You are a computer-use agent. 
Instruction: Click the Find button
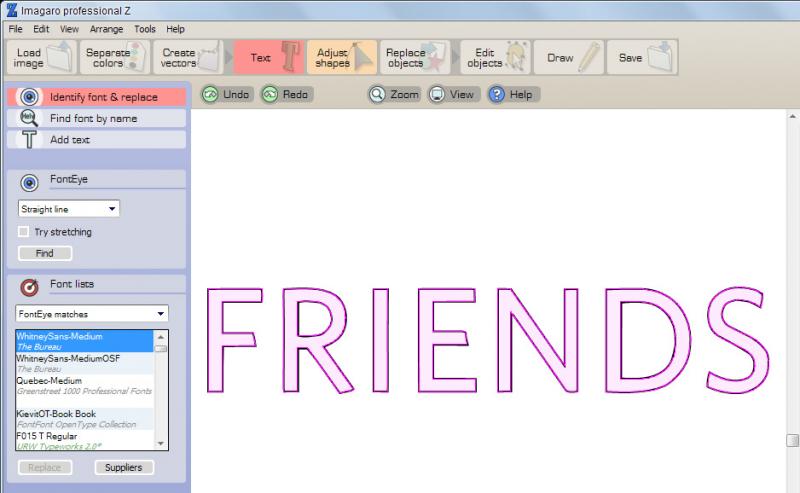pyautogui.click(x=45, y=253)
